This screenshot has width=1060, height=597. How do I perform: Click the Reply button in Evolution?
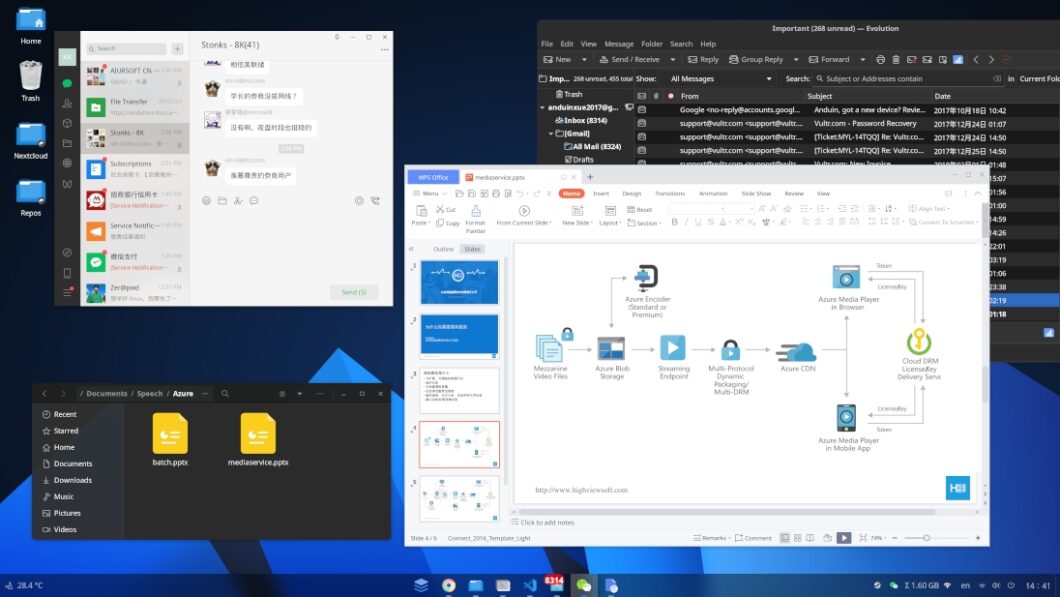pos(703,59)
